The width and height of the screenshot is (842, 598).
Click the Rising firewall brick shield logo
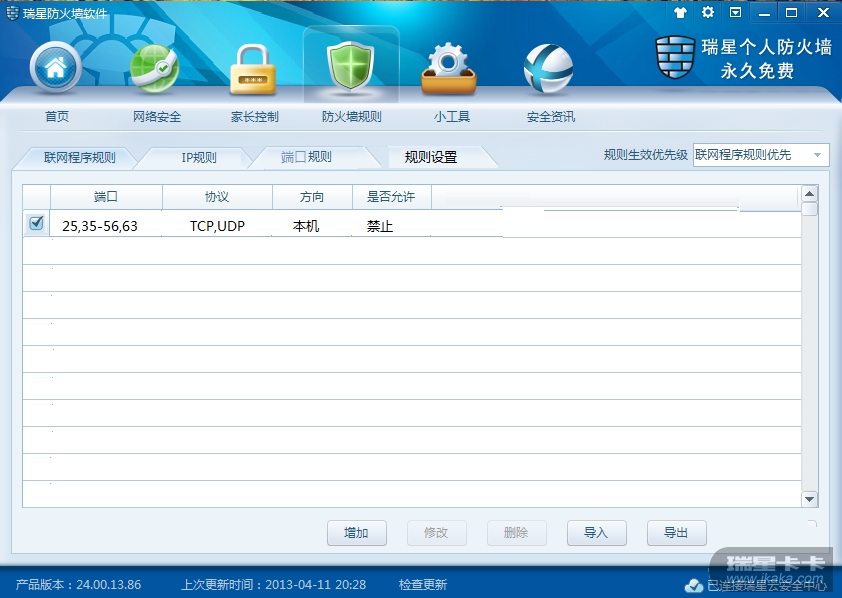coord(676,57)
